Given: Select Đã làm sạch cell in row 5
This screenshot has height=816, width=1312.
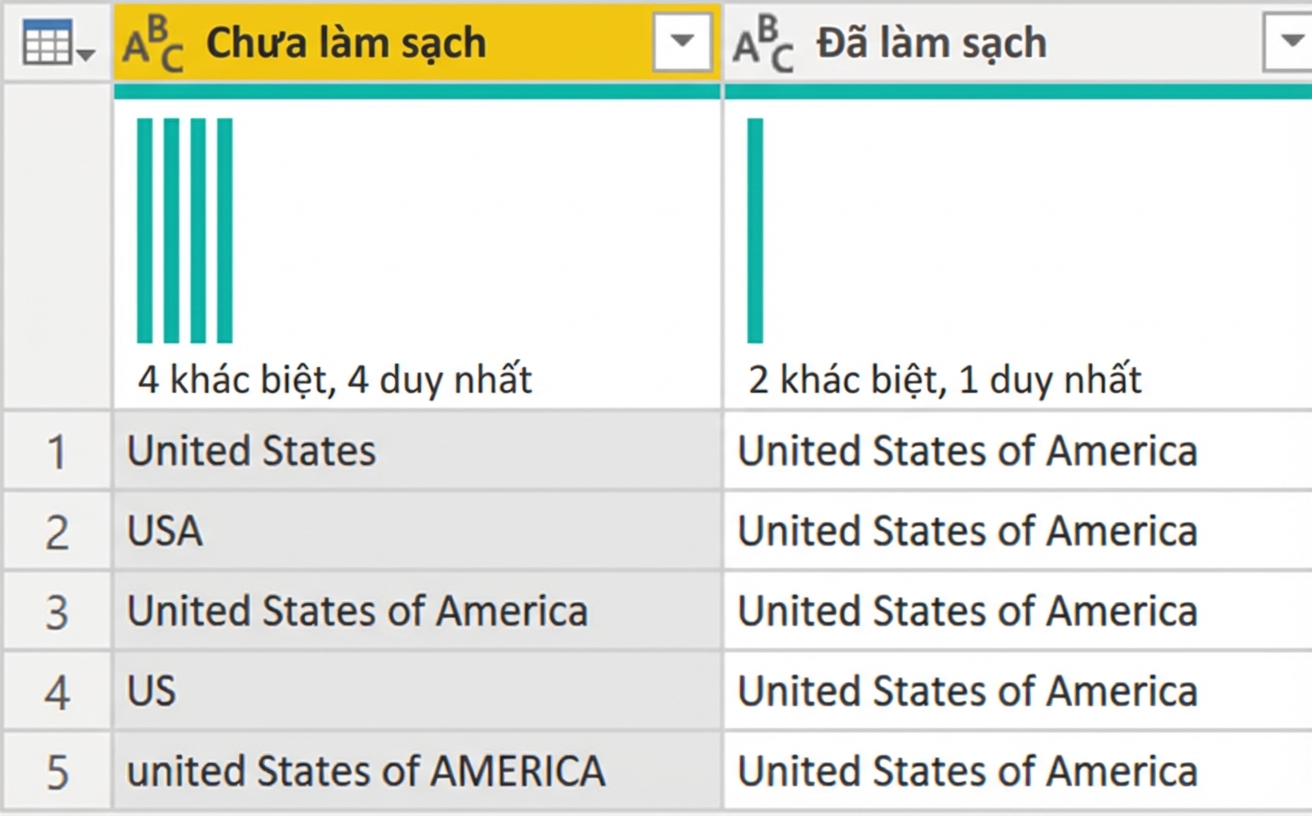Looking at the screenshot, I should click(x=1018, y=771).
